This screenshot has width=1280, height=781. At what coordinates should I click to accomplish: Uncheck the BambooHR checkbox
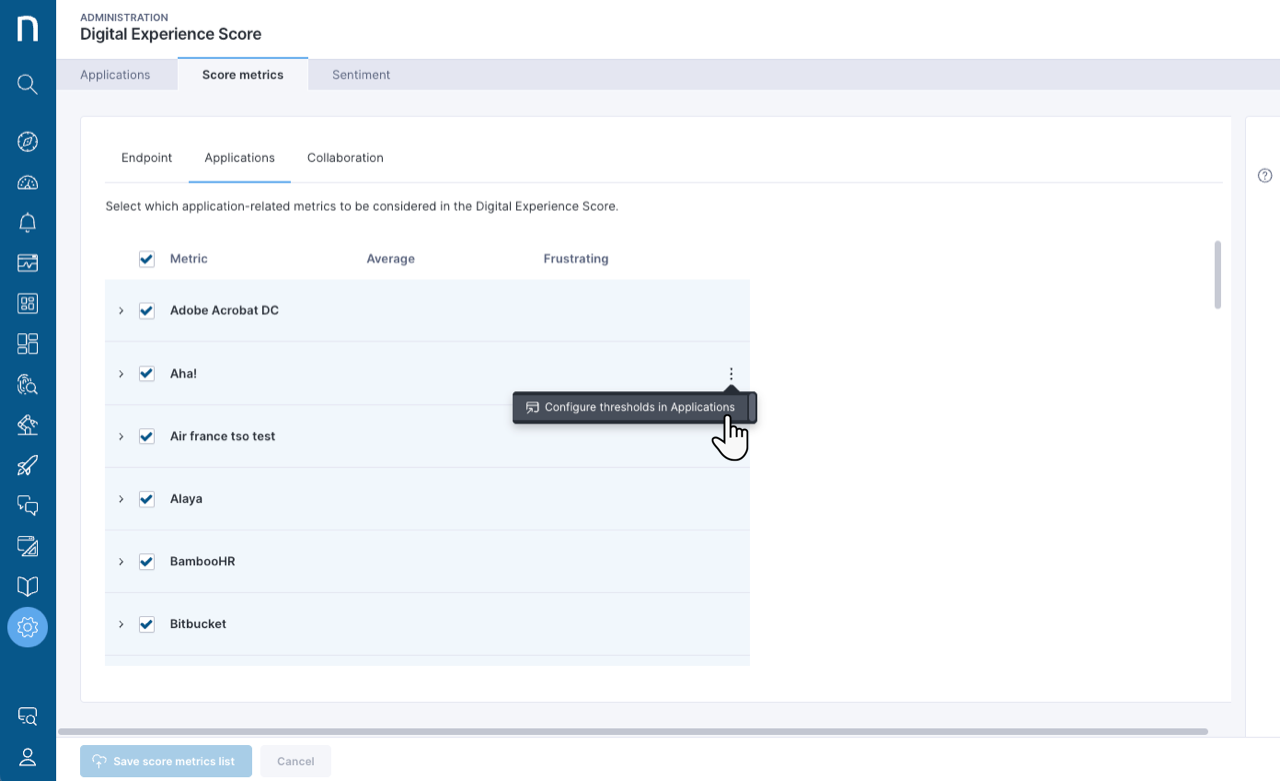pos(147,562)
